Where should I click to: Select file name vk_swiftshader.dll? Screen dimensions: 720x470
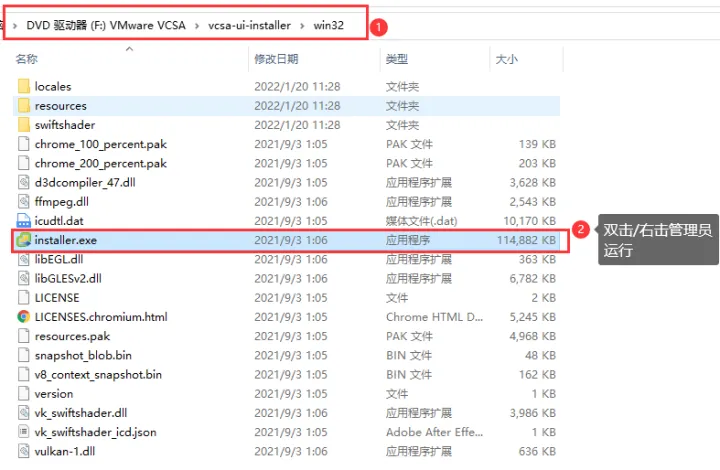pos(81,413)
